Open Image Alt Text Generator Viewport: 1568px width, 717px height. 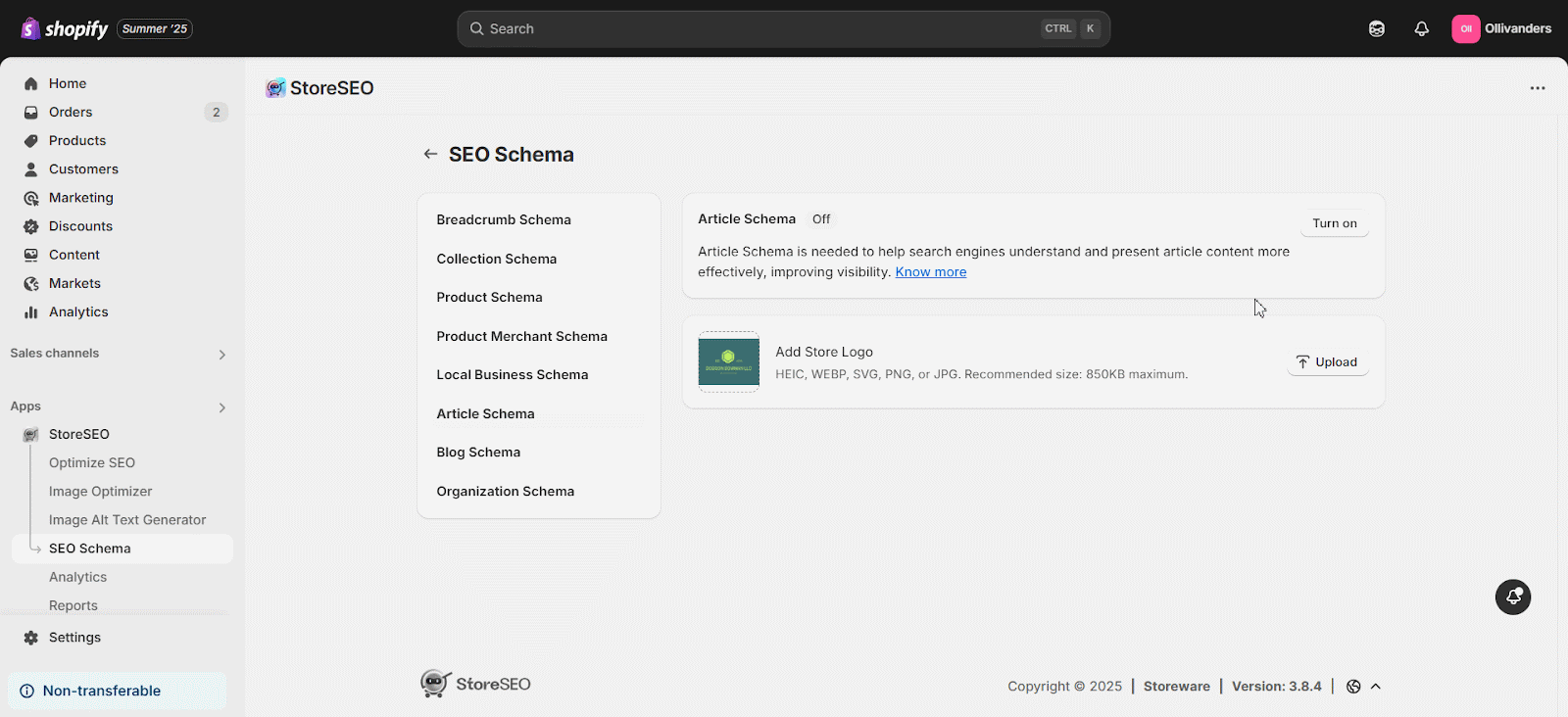coord(127,520)
